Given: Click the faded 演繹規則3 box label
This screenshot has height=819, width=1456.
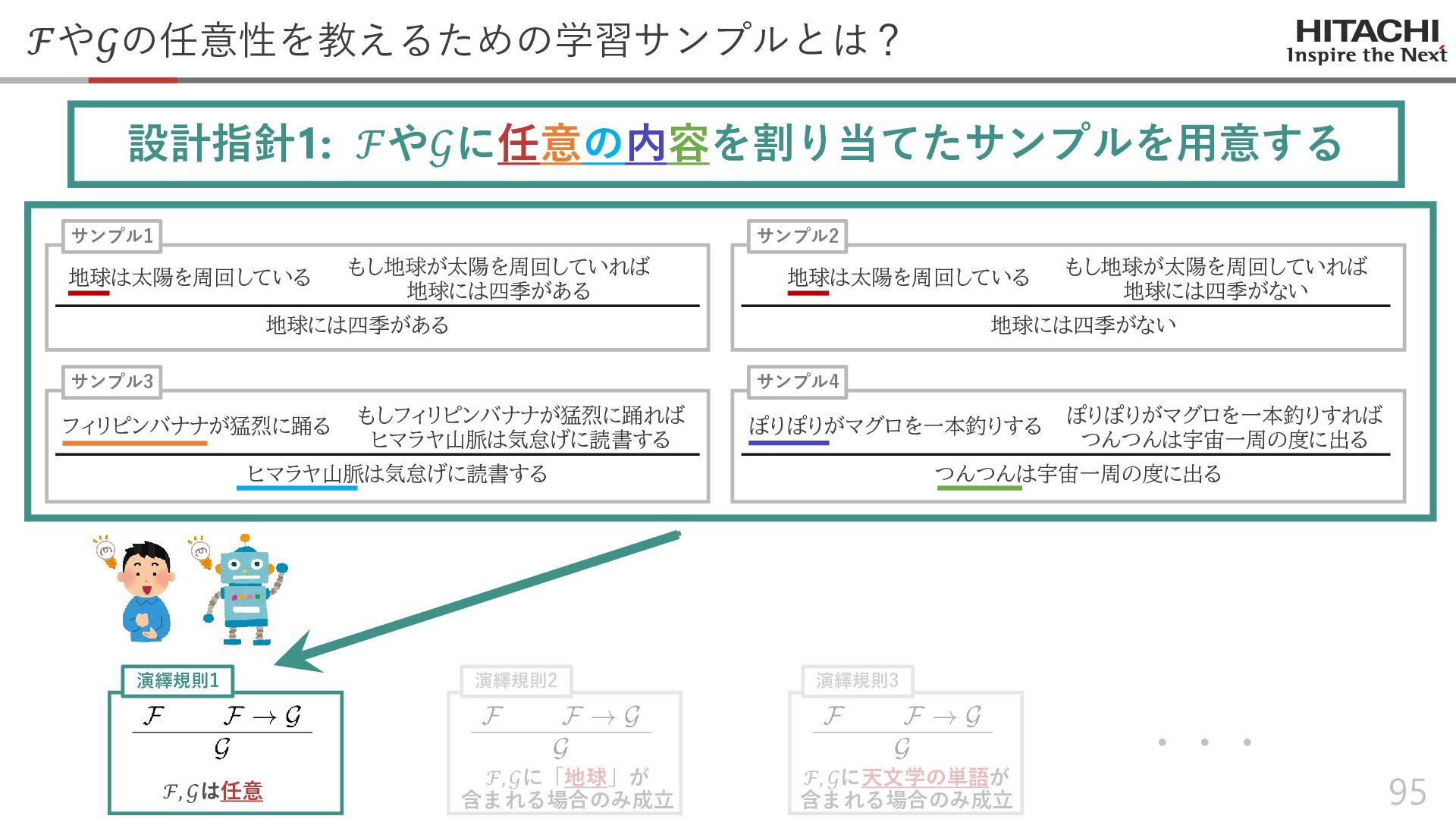Looking at the screenshot, I should pyautogui.click(x=857, y=680).
